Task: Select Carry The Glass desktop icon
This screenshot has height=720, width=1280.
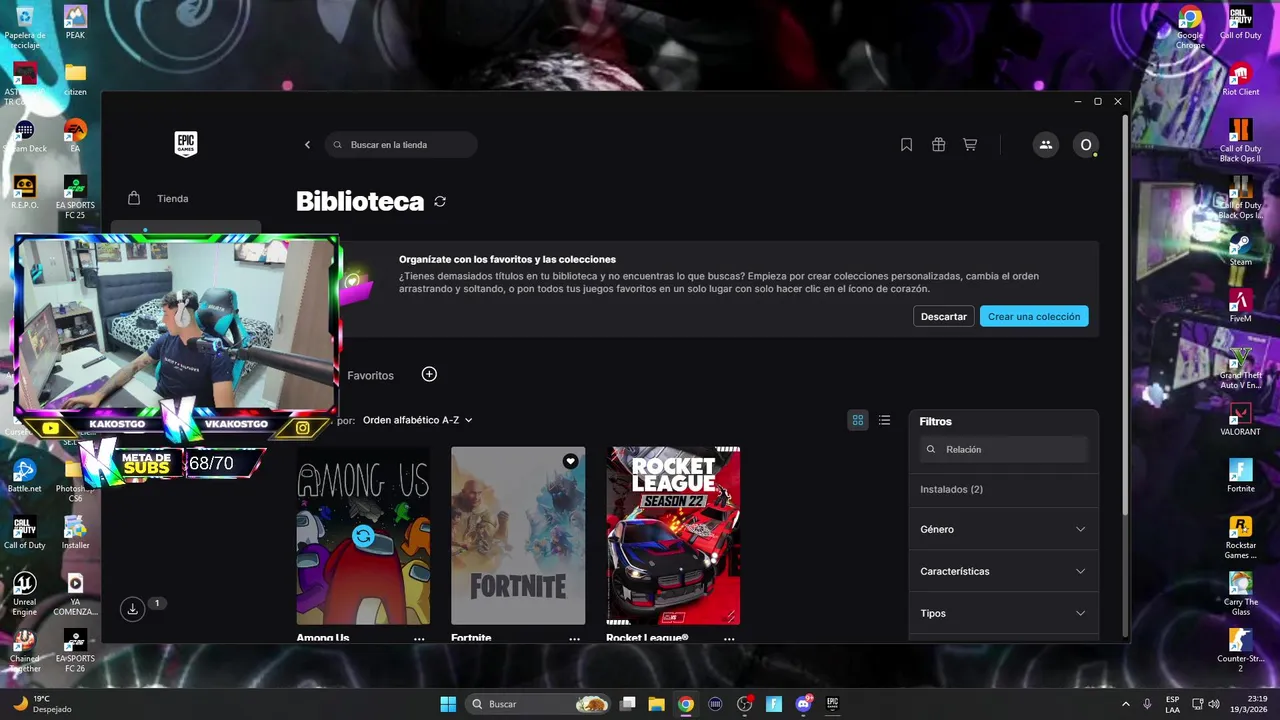Action: pyautogui.click(x=1241, y=594)
